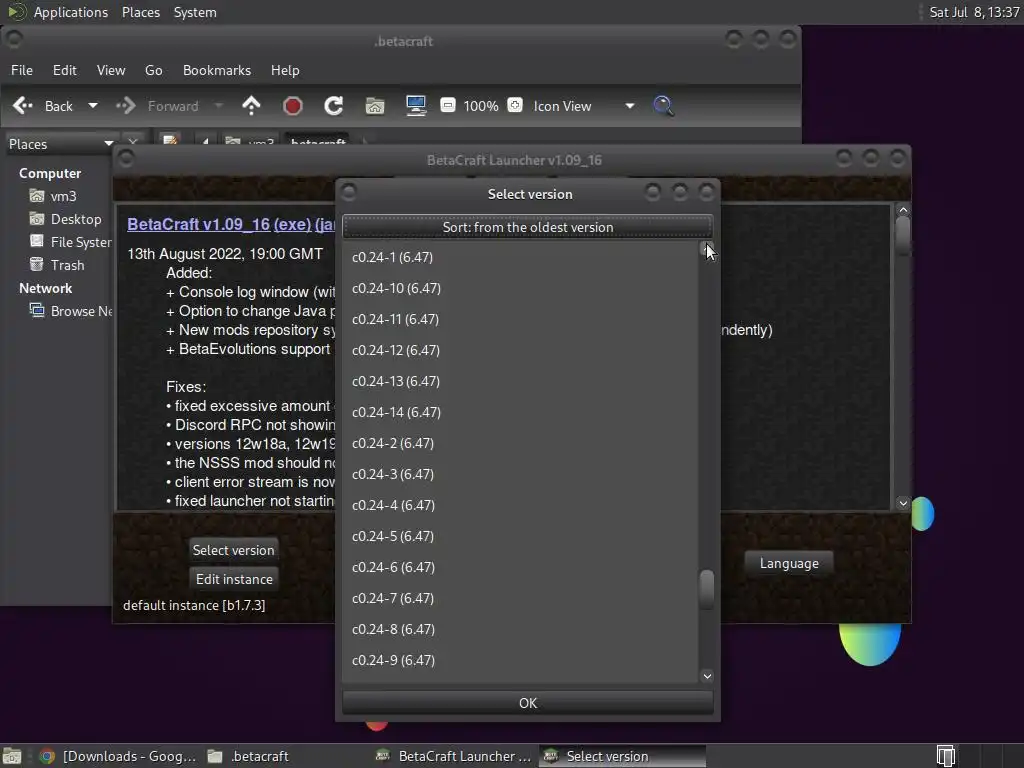Image resolution: width=1024 pixels, height=768 pixels.
Task: Click show desktop icon in bottom panel
Action: coord(12,756)
